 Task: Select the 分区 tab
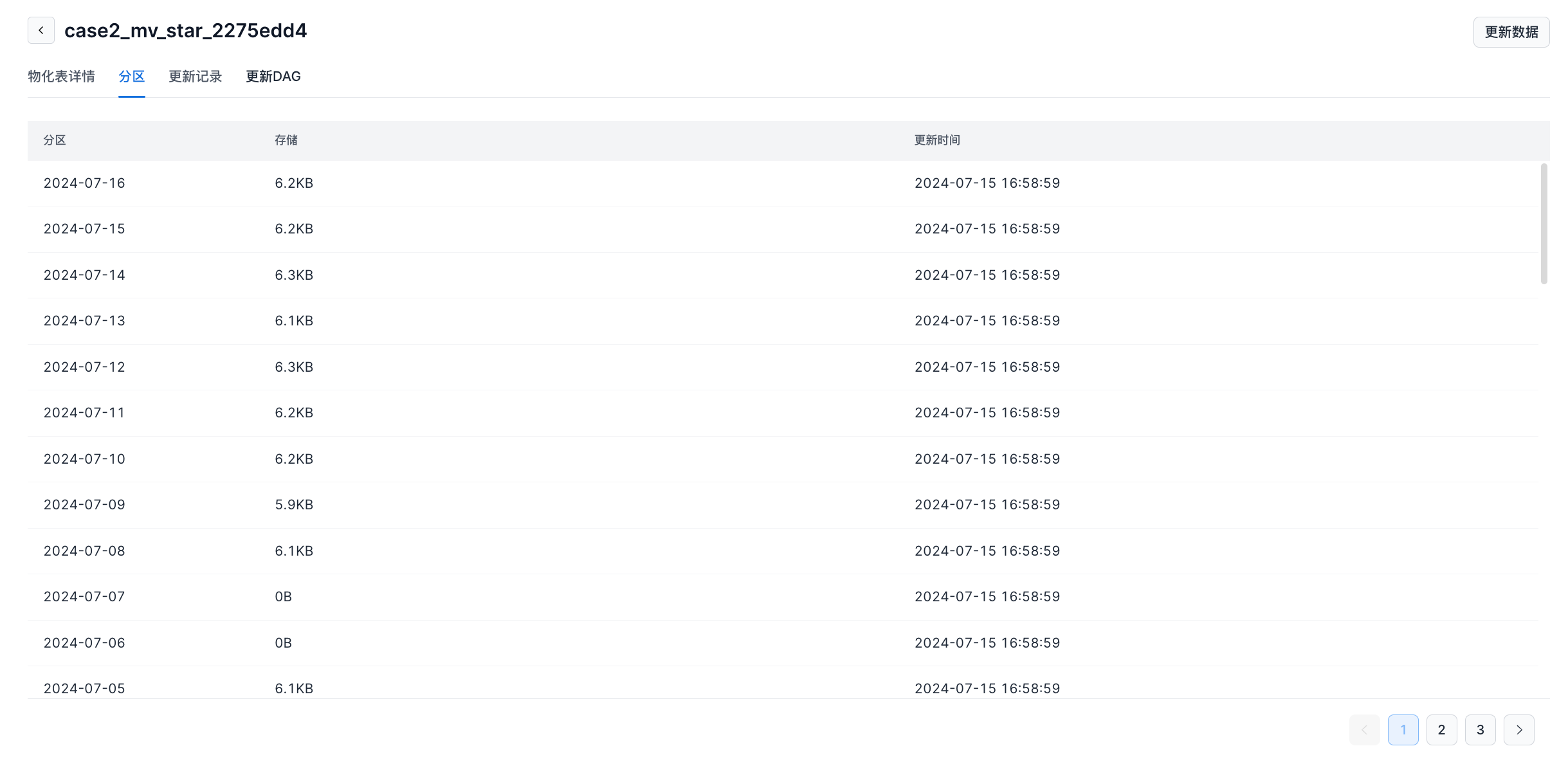tap(131, 77)
